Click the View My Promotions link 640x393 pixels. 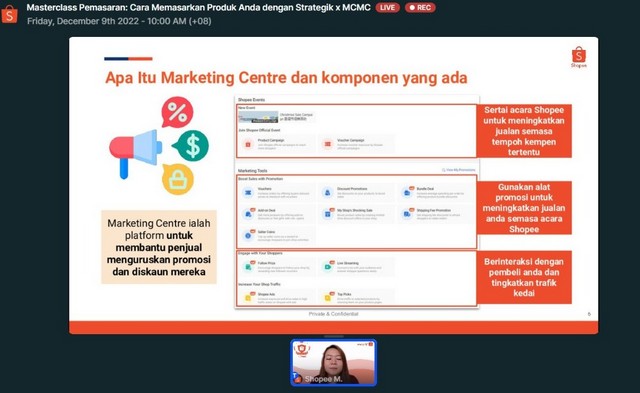(458, 170)
